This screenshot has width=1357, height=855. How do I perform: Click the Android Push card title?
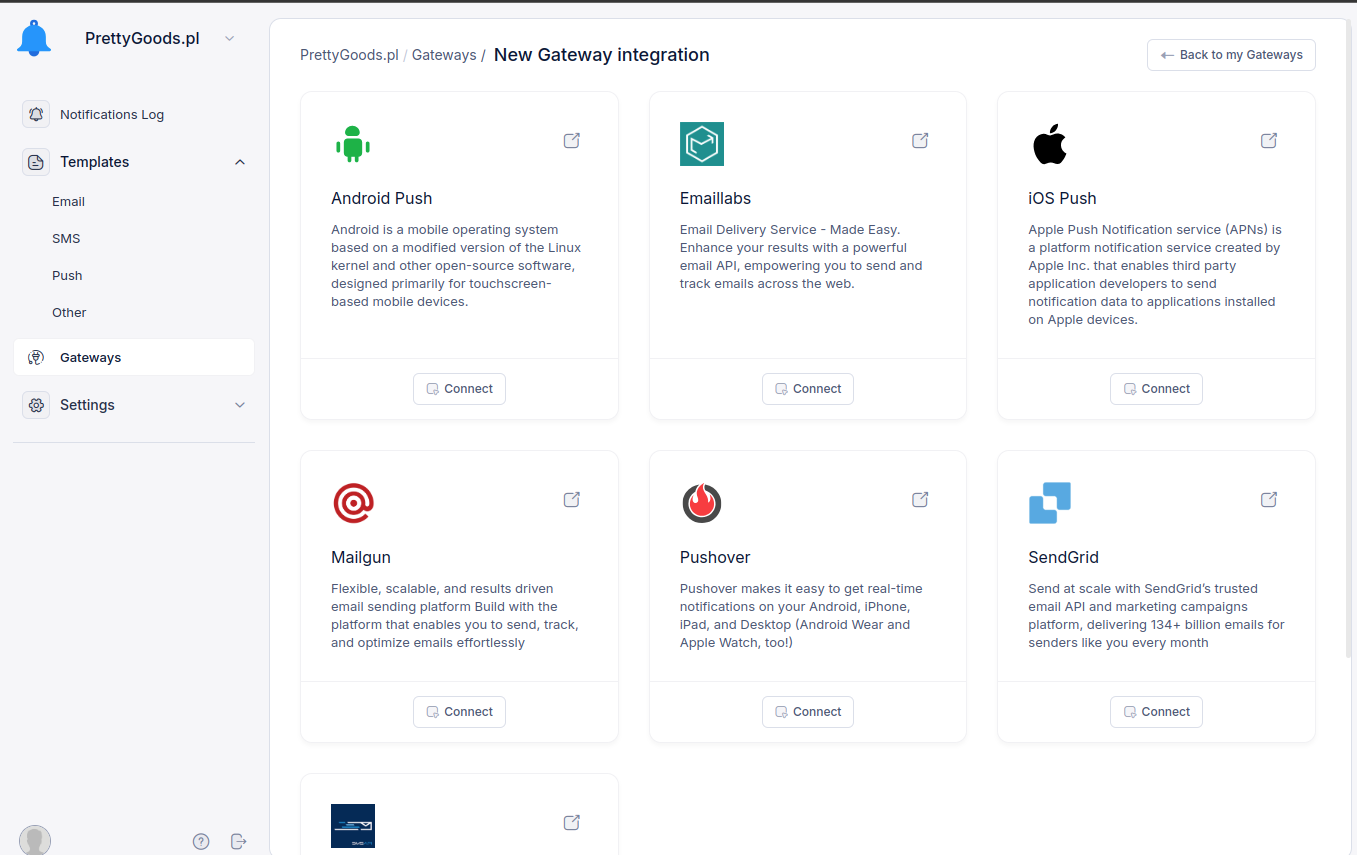tap(382, 198)
